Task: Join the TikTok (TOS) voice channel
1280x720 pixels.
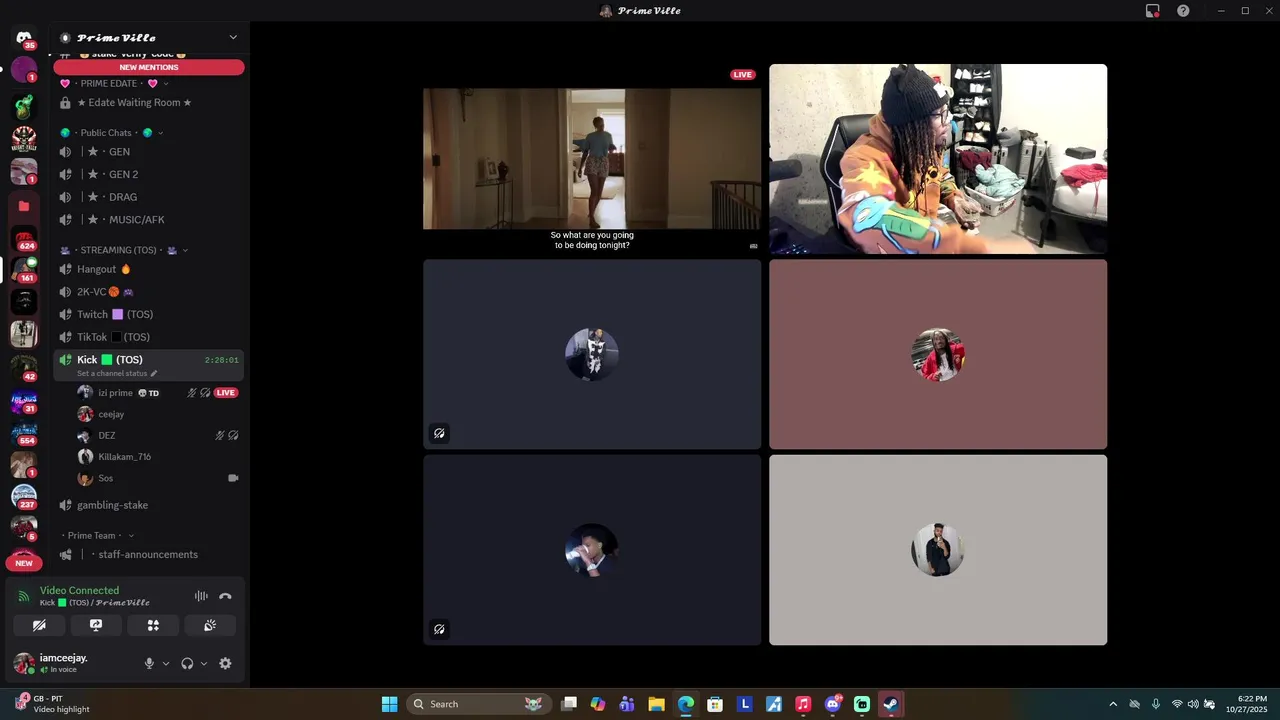Action: point(149,337)
